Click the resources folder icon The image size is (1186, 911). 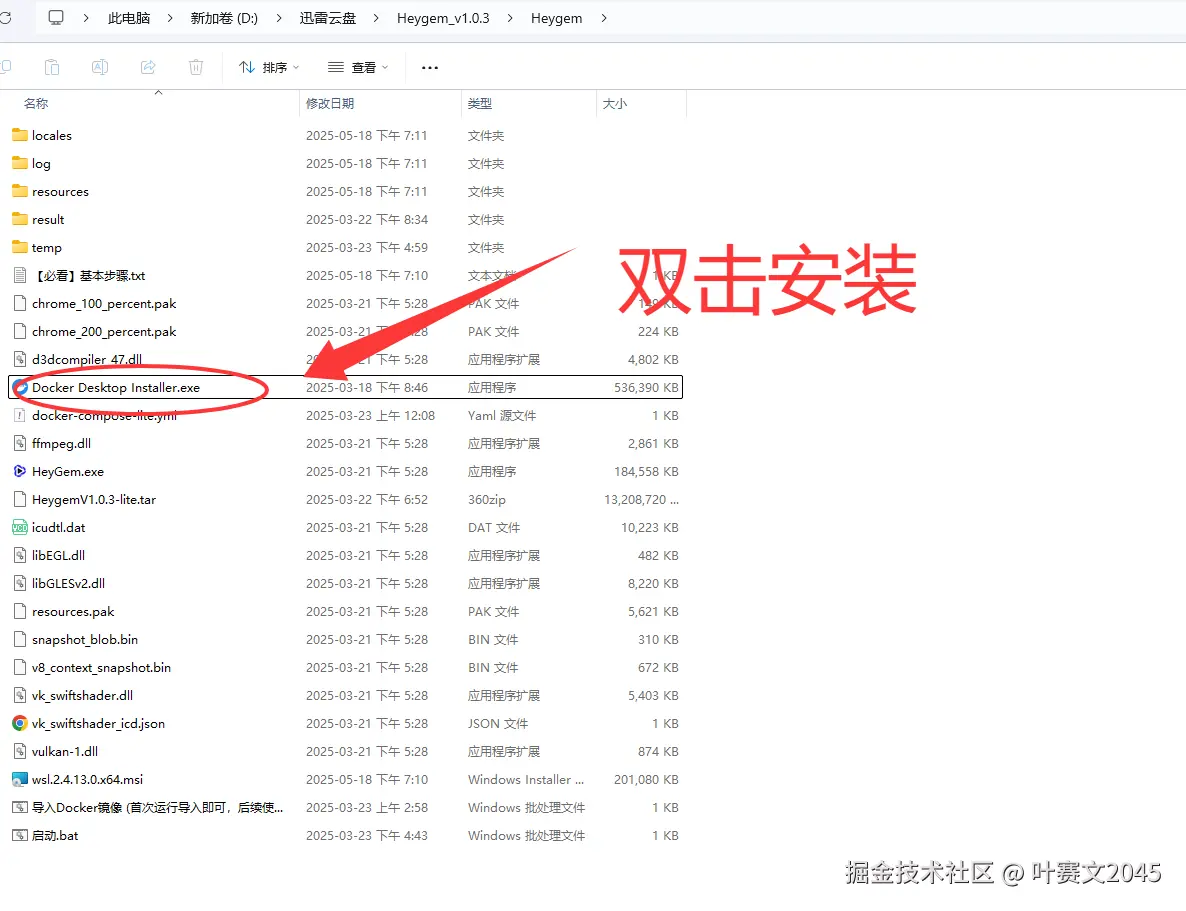coord(20,191)
